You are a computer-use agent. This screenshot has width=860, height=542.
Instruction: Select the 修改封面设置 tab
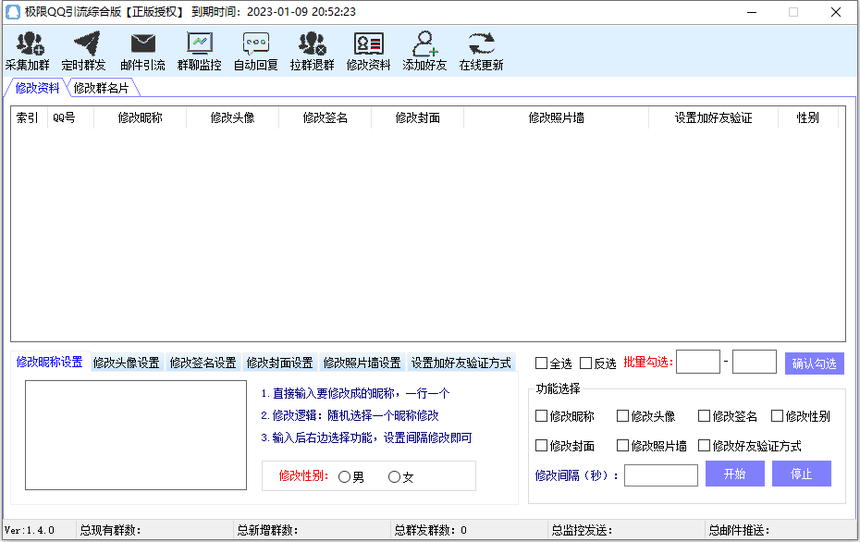point(280,363)
